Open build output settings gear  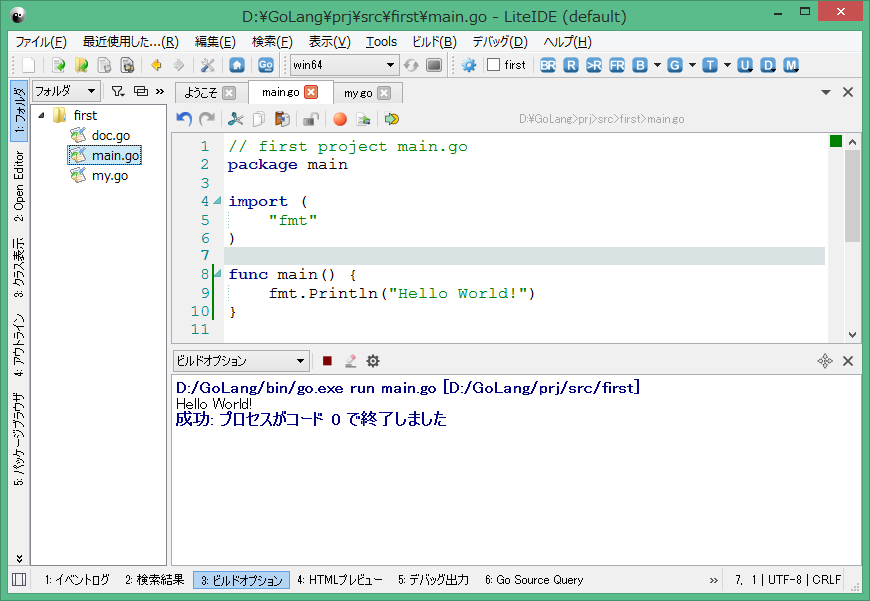[x=373, y=361]
